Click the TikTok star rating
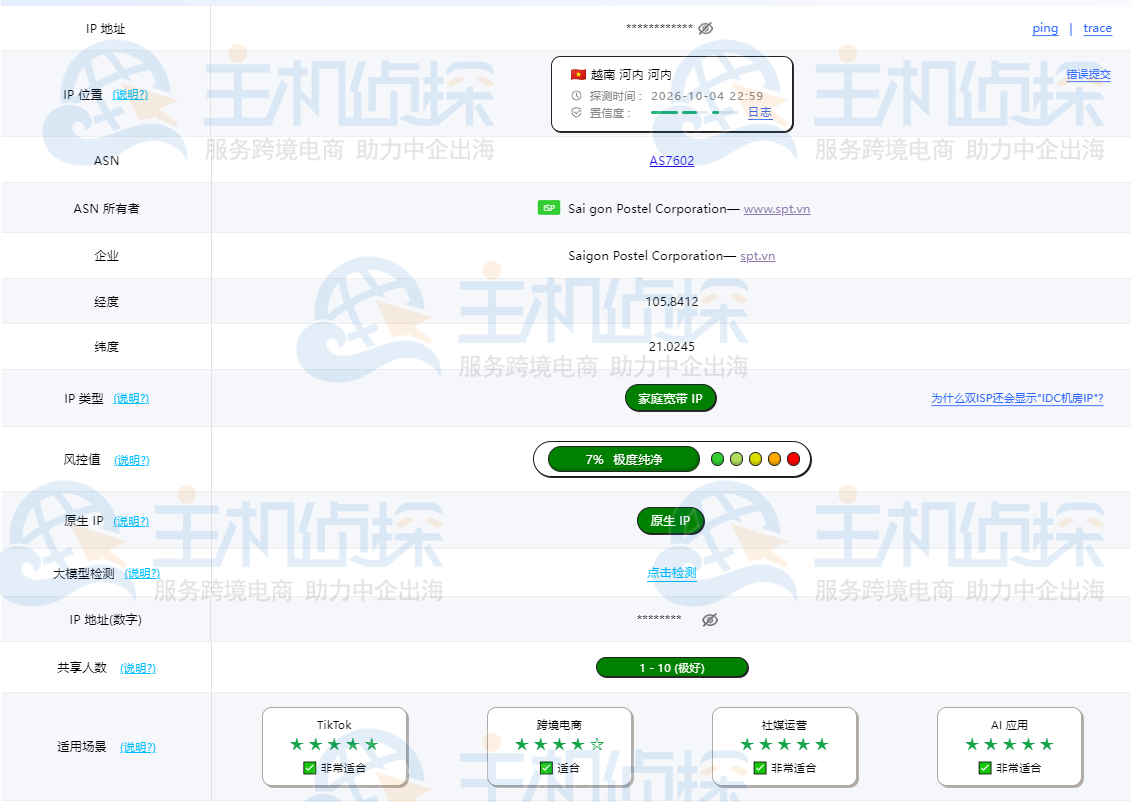Viewport: 1131px width, 802px height. 334,744
